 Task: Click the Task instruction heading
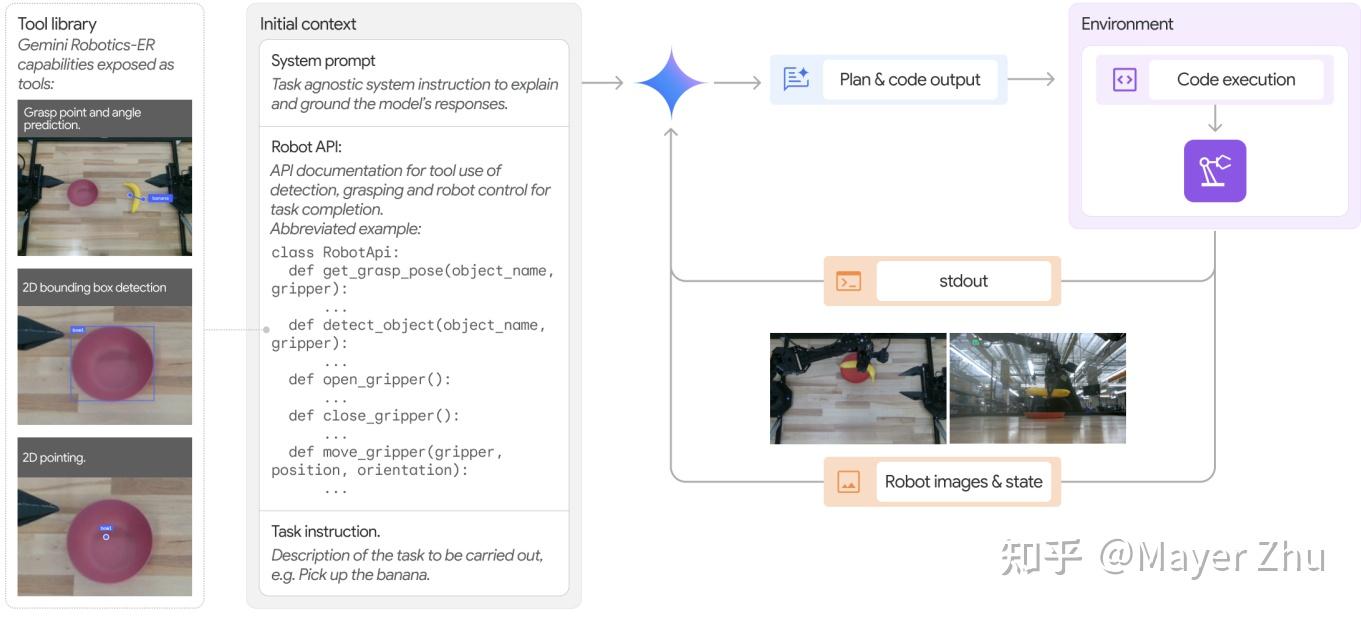click(x=326, y=531)
